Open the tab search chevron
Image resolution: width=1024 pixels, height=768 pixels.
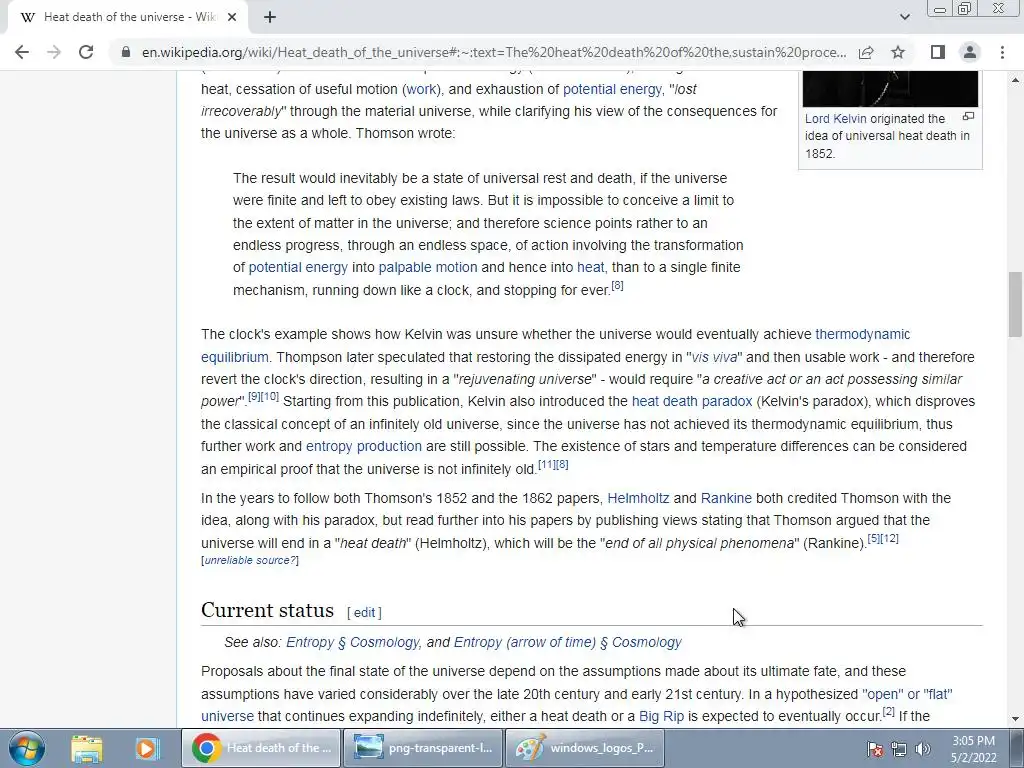pos(904,18)
